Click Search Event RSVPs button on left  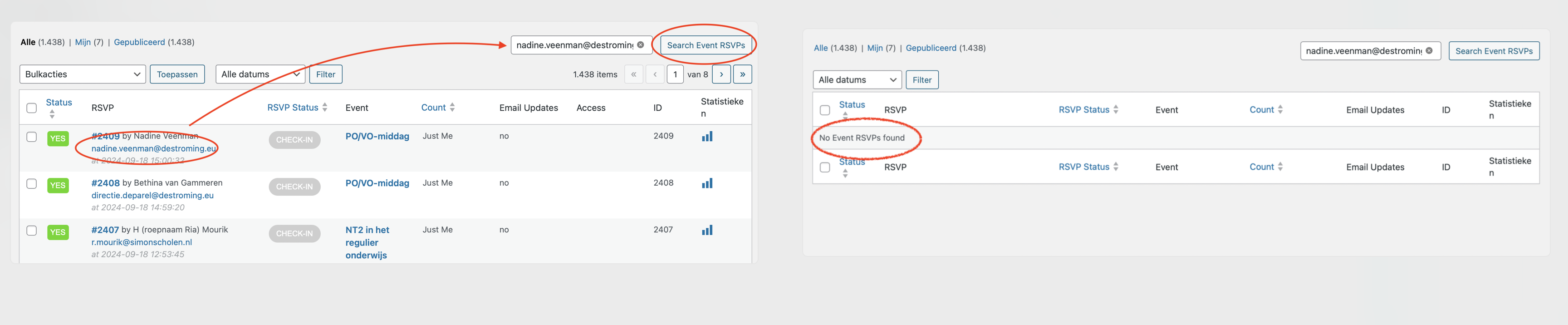pyautogui.click(x=706, y=45)
